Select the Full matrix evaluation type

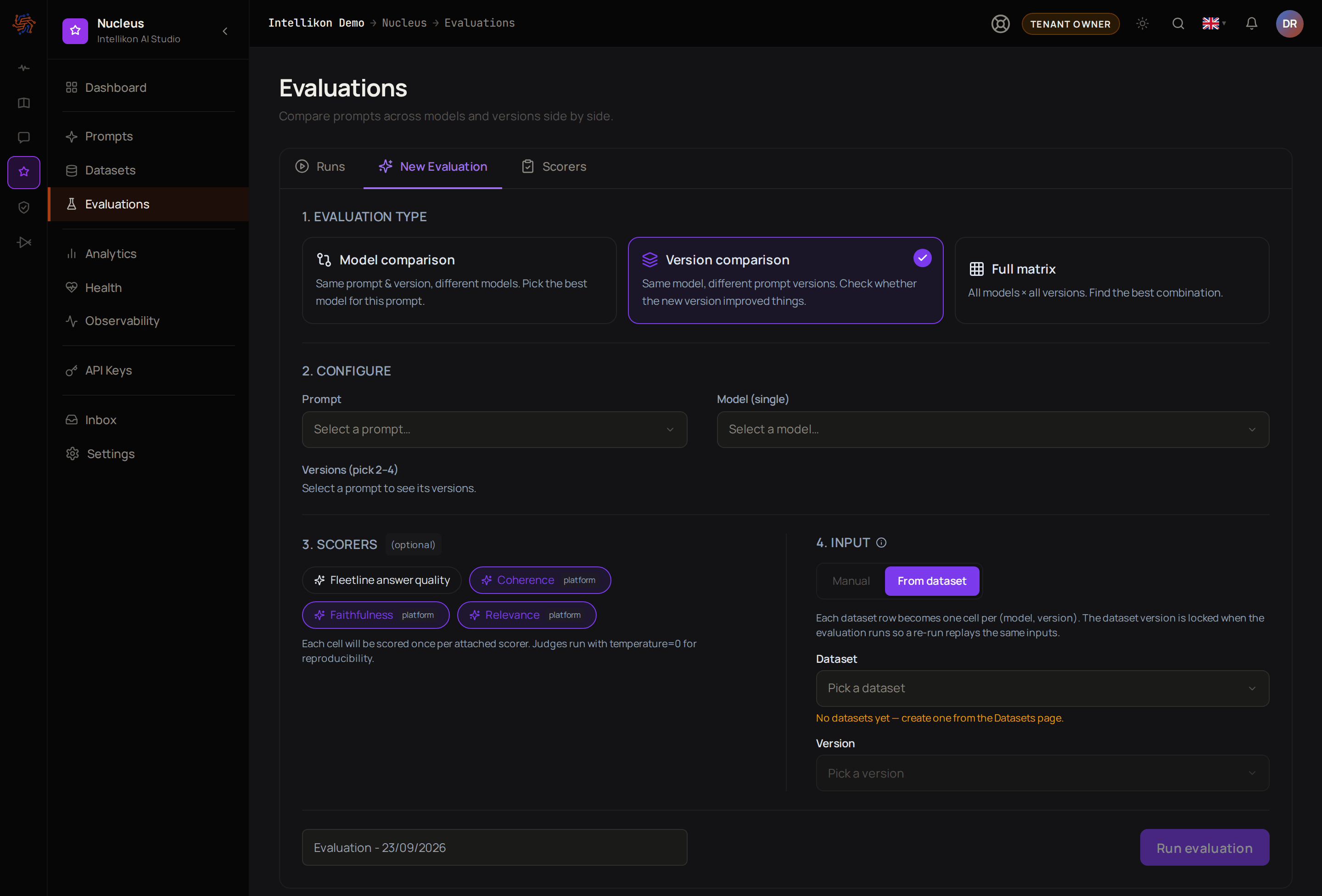(x=1111, y=280)
